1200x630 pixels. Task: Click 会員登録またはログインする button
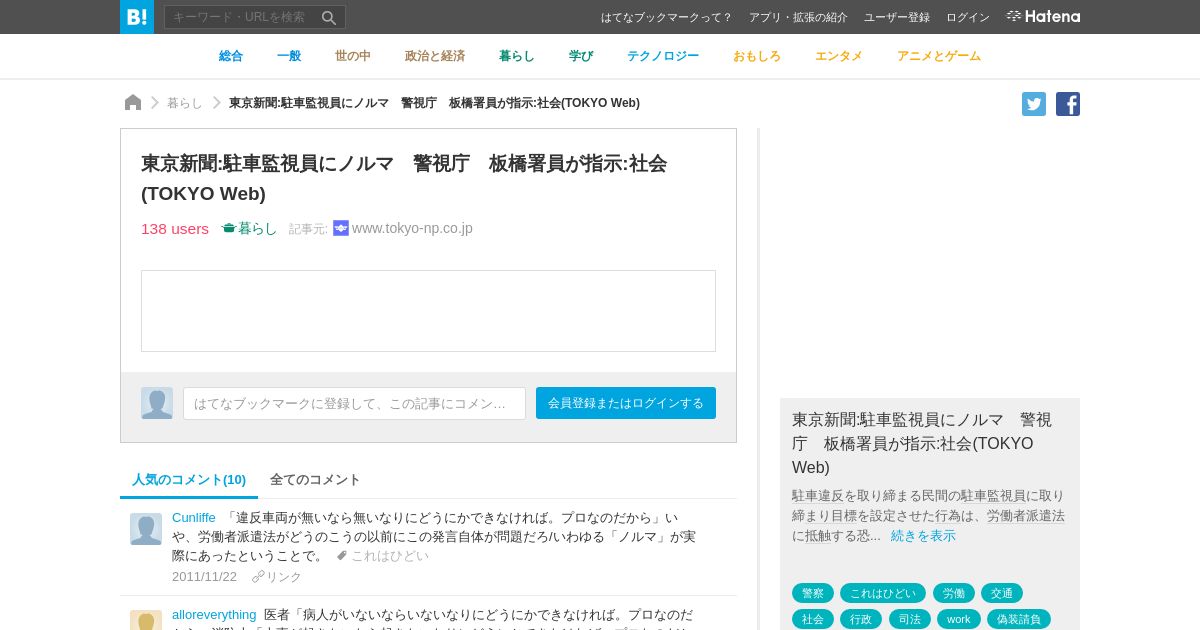coord(626,403)
